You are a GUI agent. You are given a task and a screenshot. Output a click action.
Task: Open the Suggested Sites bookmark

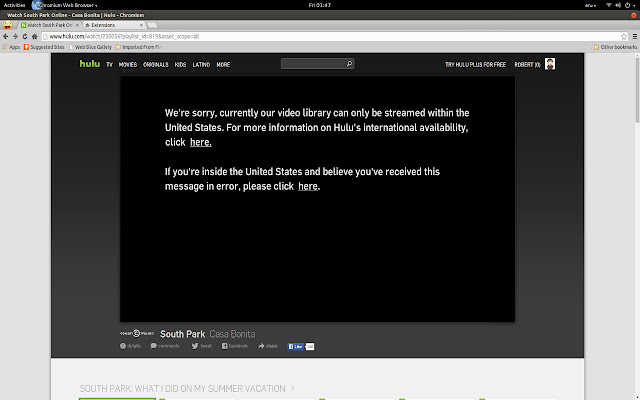tap(44, 47)
